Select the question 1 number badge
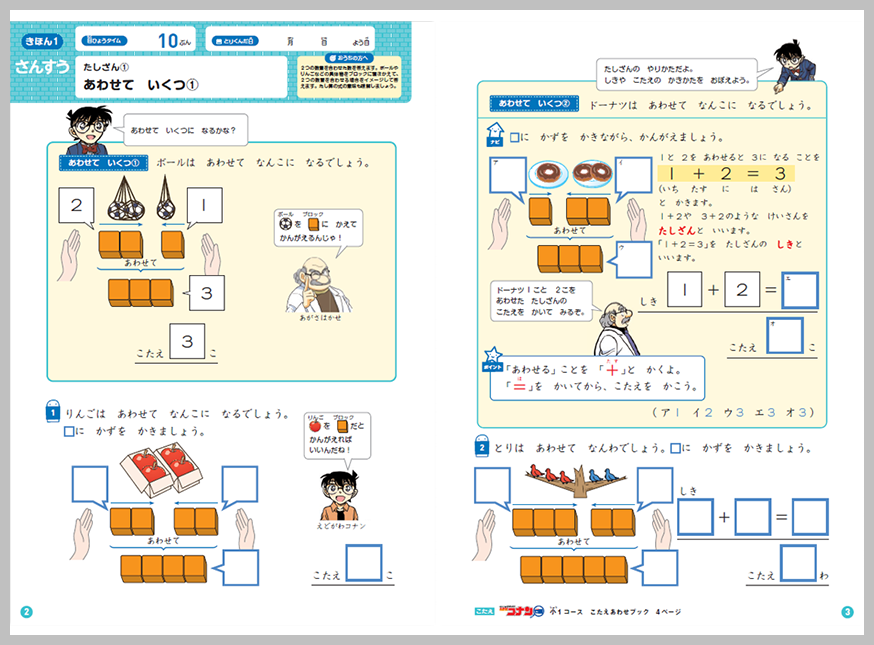Screen dimensions: 874x645 (x=52, y=410)
